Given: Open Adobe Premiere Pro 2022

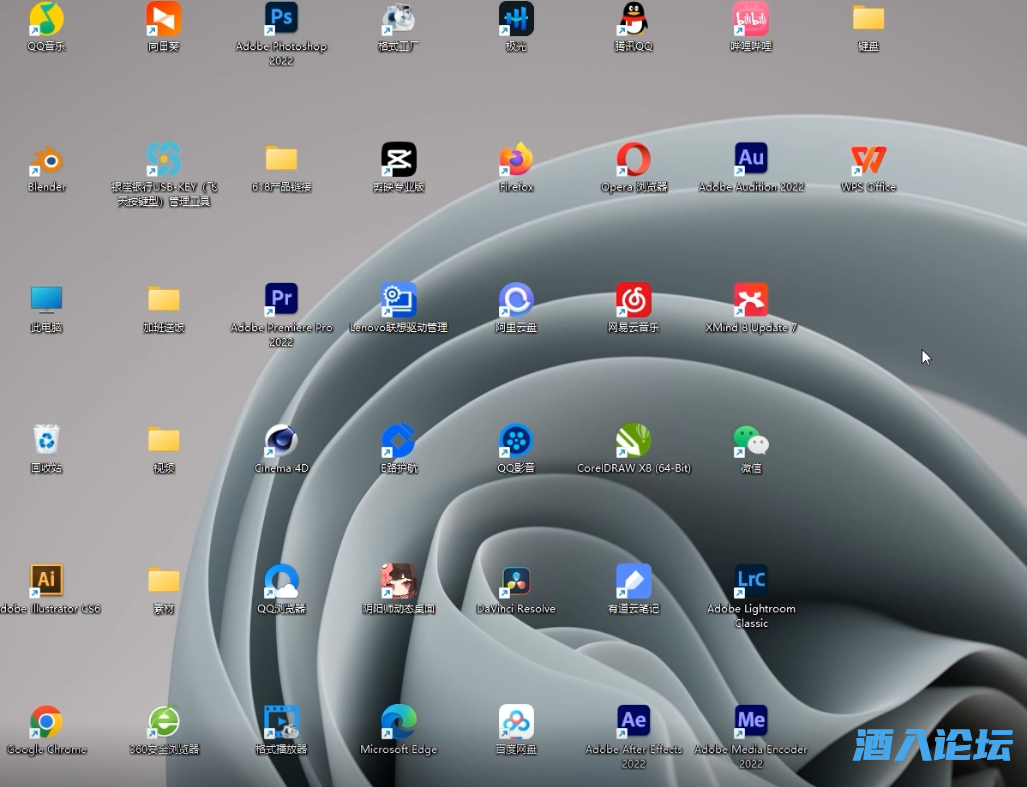Looking at the screenshot, I should 281,298.
